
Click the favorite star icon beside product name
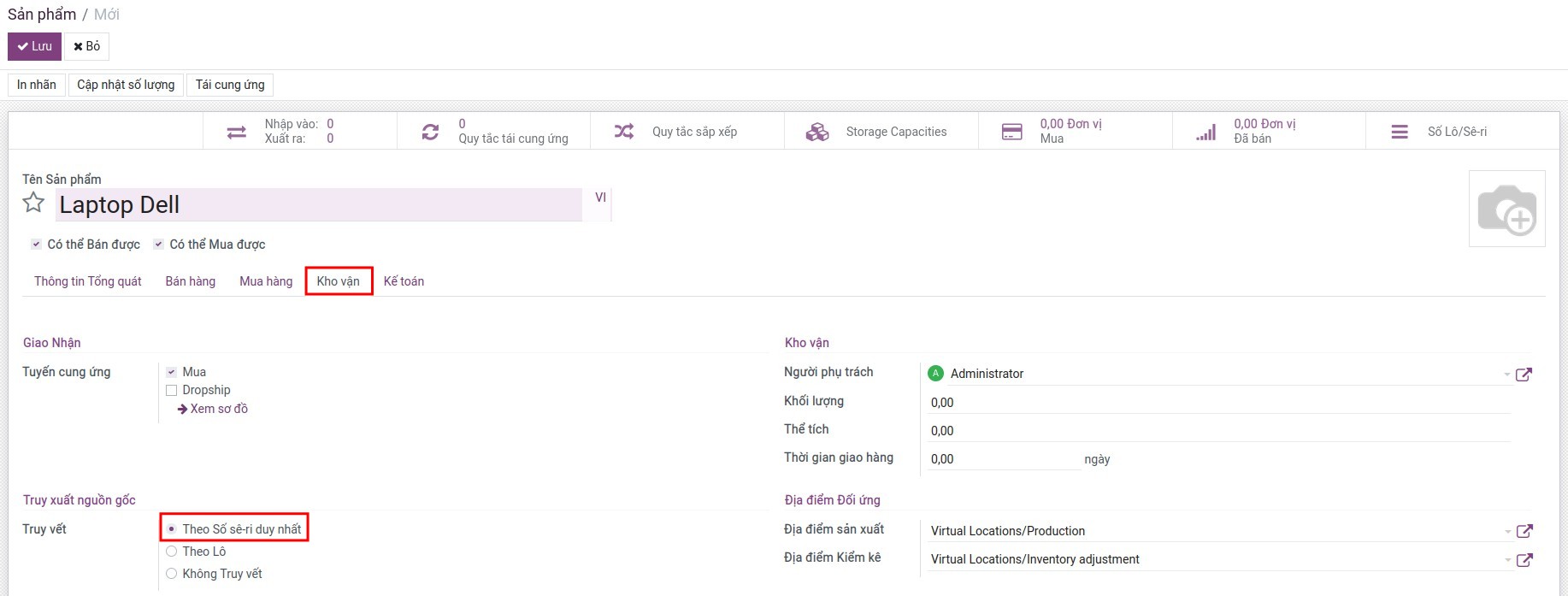point(33,203)
